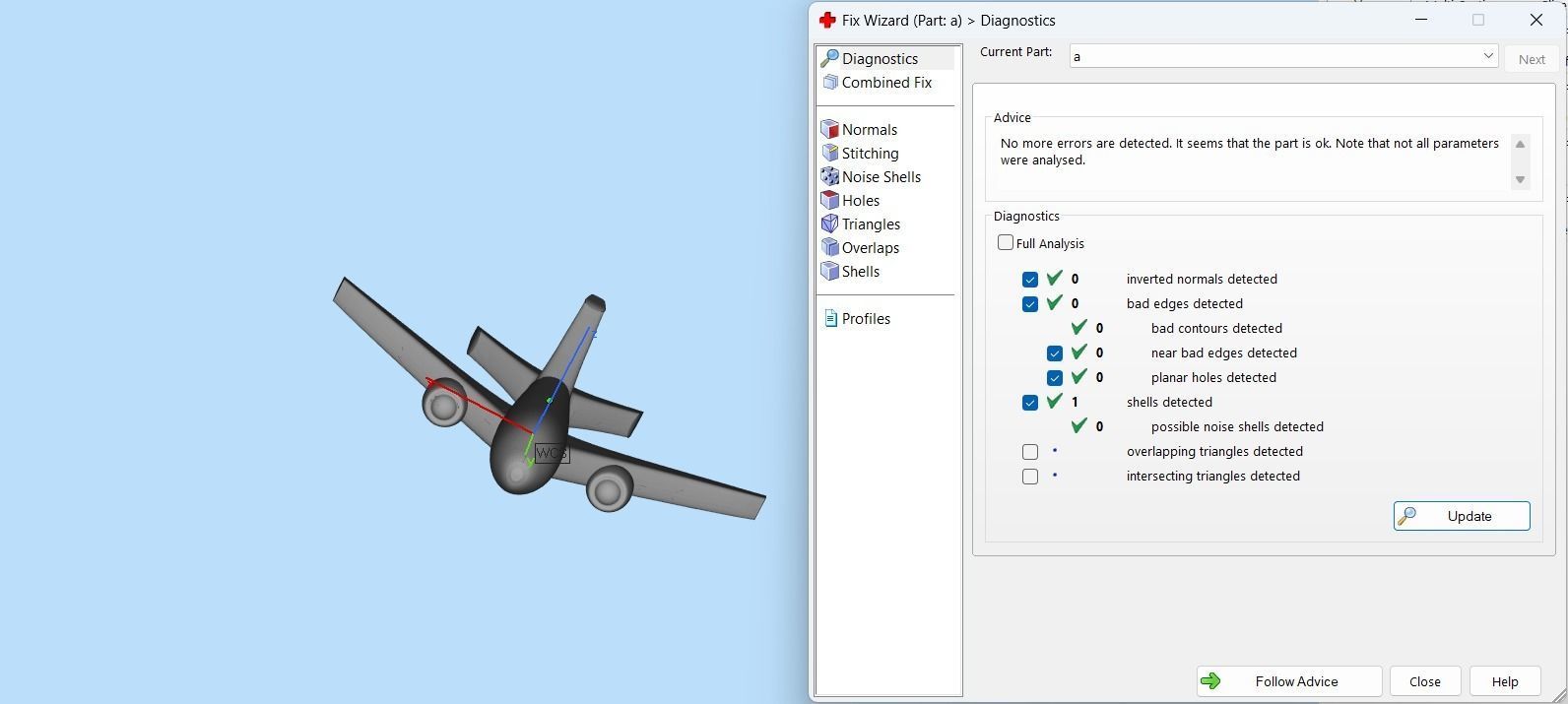Uncheck the planar holes detected checkbox
This screenshot has width=1568, height=704.
tap(1055, 378)
